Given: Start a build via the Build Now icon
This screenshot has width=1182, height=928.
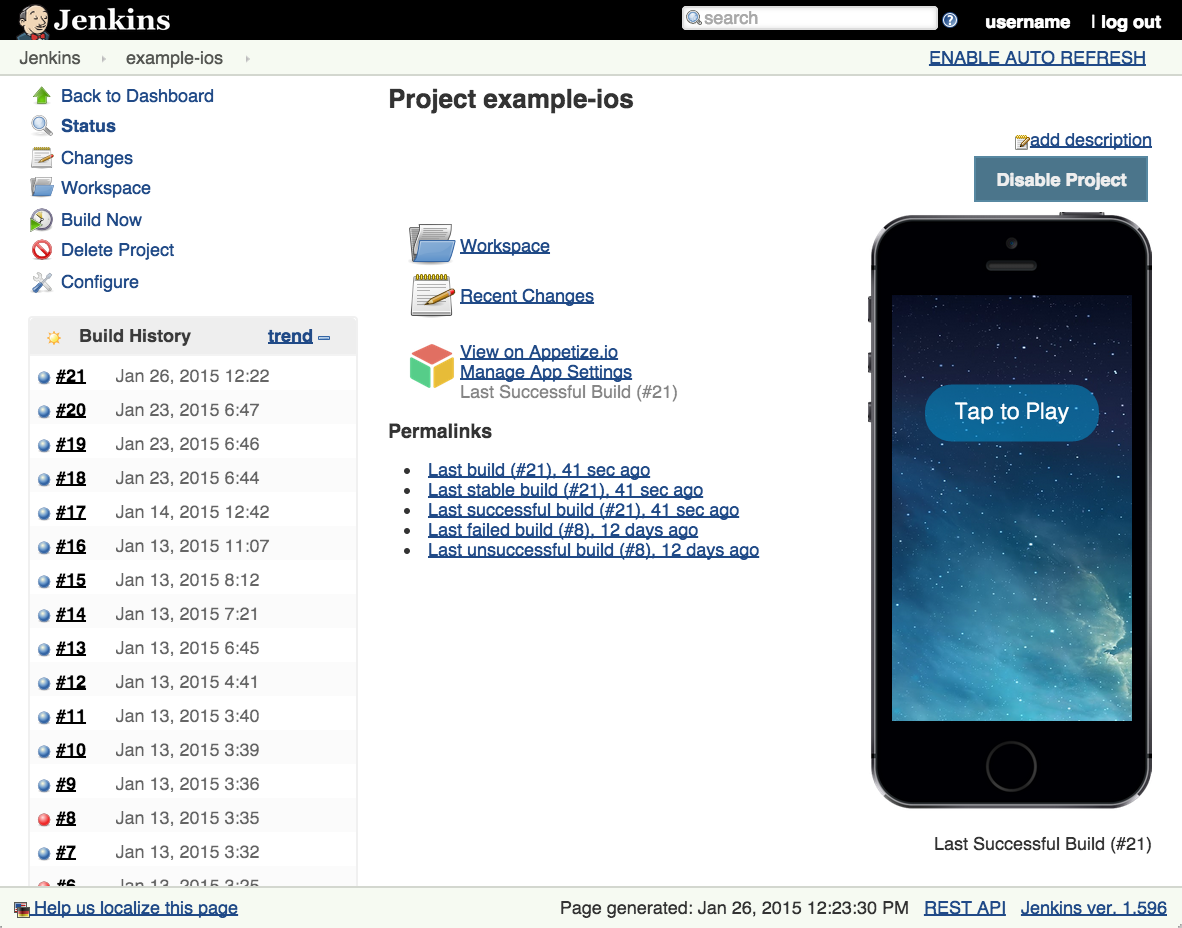Looking at the screenshot, I should click(x=42, y=219).
